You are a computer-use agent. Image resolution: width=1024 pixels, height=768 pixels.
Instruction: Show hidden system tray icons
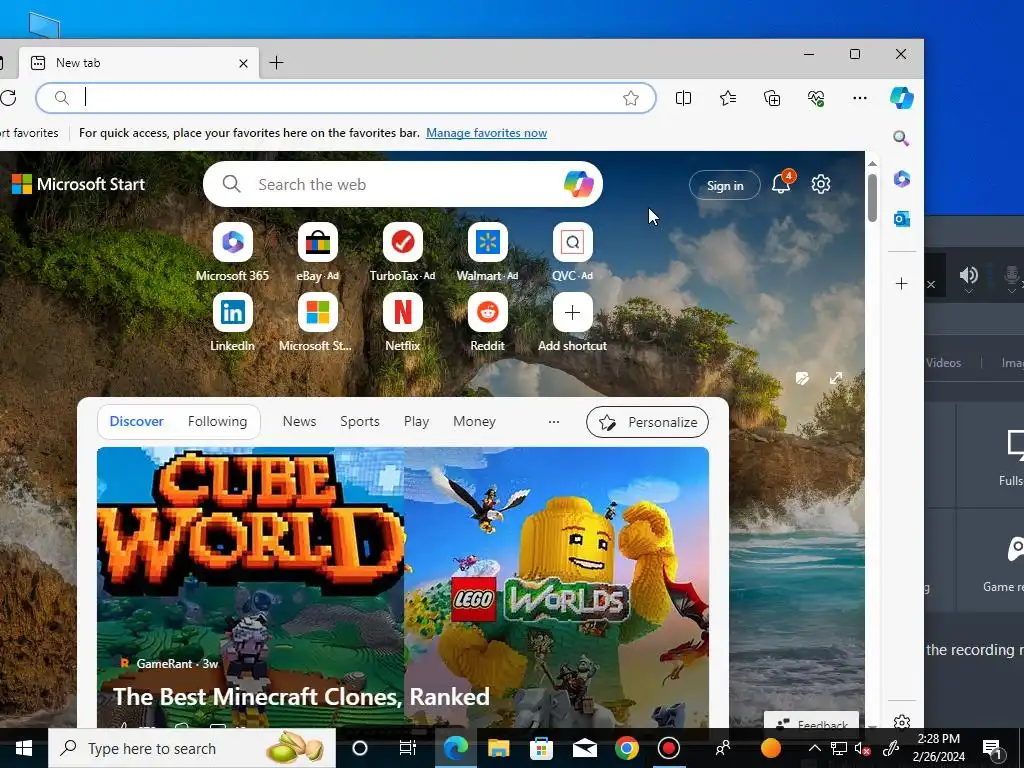[x=814, y=748]
